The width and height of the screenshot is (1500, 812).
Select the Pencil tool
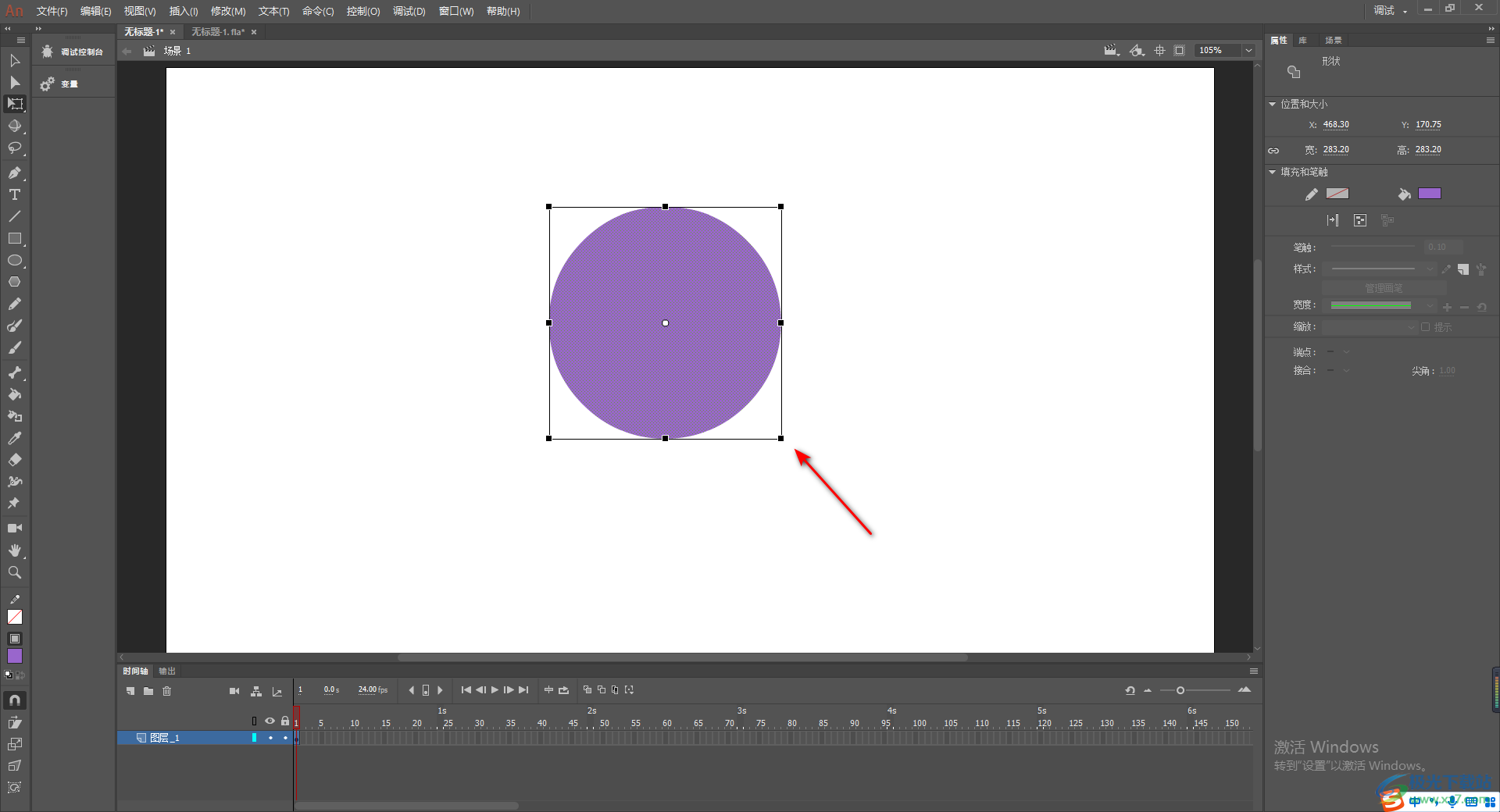tap(15, 304)
